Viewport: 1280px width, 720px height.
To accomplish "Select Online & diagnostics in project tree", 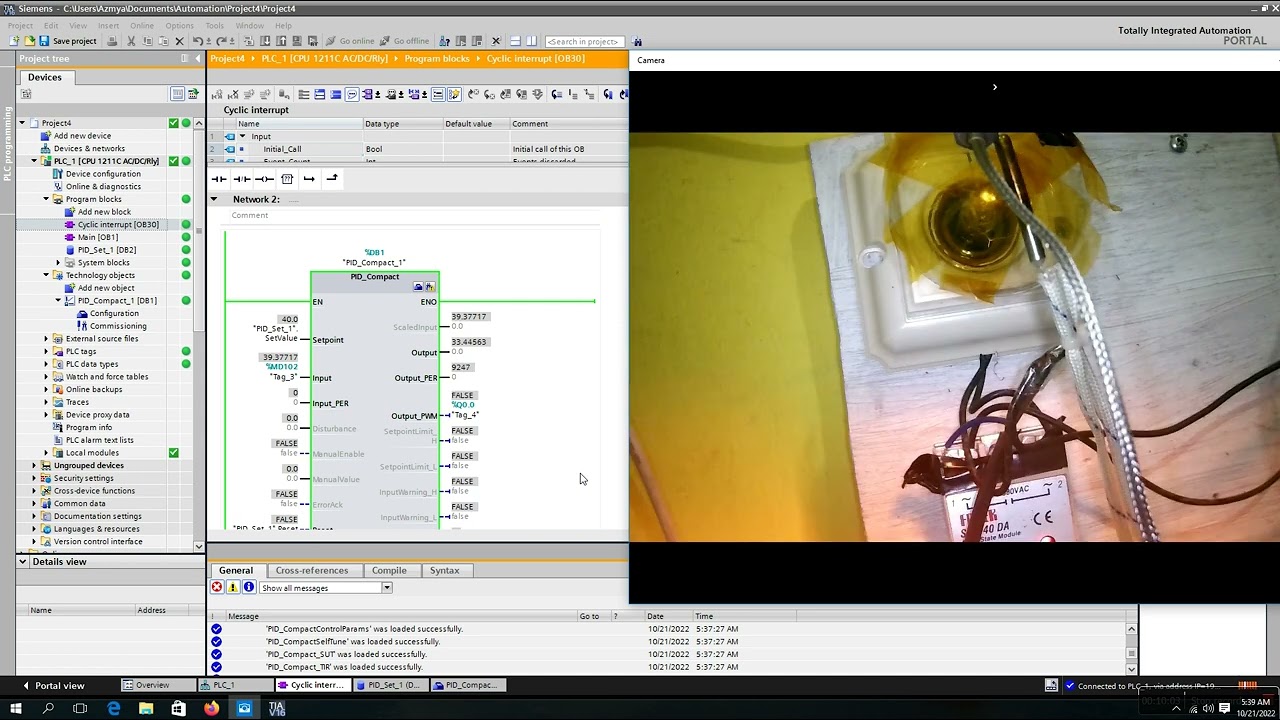I will click(x=103, y=187).
